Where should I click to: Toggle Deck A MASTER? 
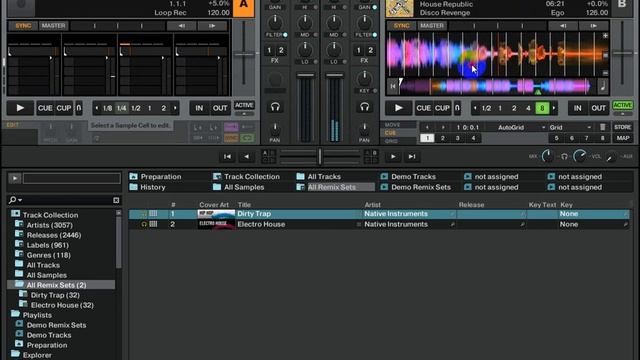[53, 26]
